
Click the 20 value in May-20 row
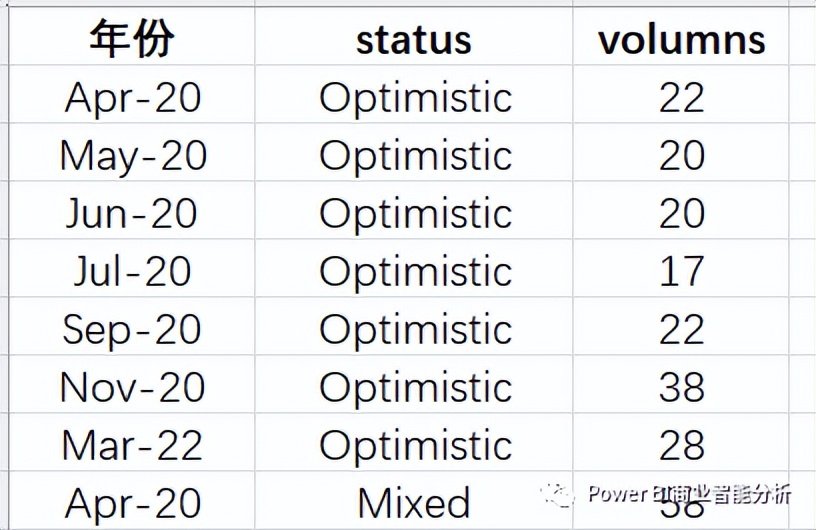click(681, 153)
